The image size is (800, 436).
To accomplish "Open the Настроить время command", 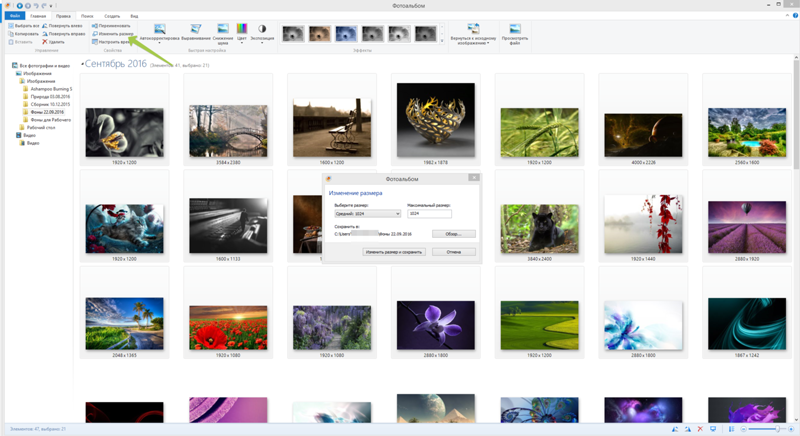I will pos(111,42).
